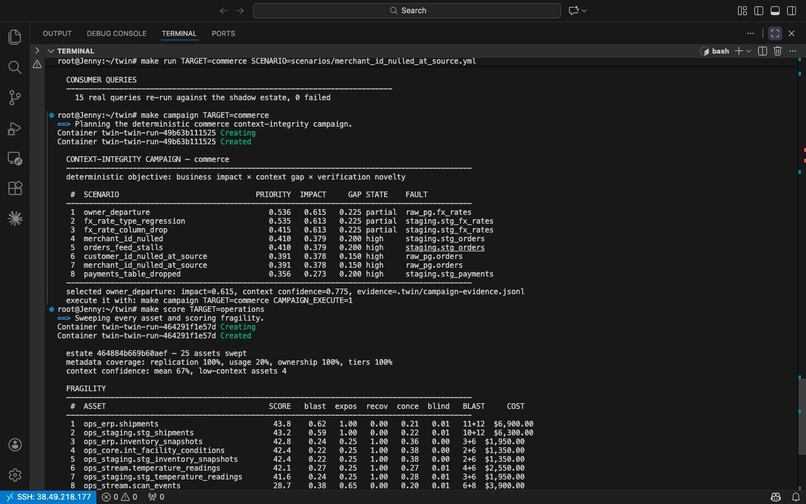Viewport: 806px width, 504px height.
Task: Click the search box in title bar
Action: tap(407, 10)
